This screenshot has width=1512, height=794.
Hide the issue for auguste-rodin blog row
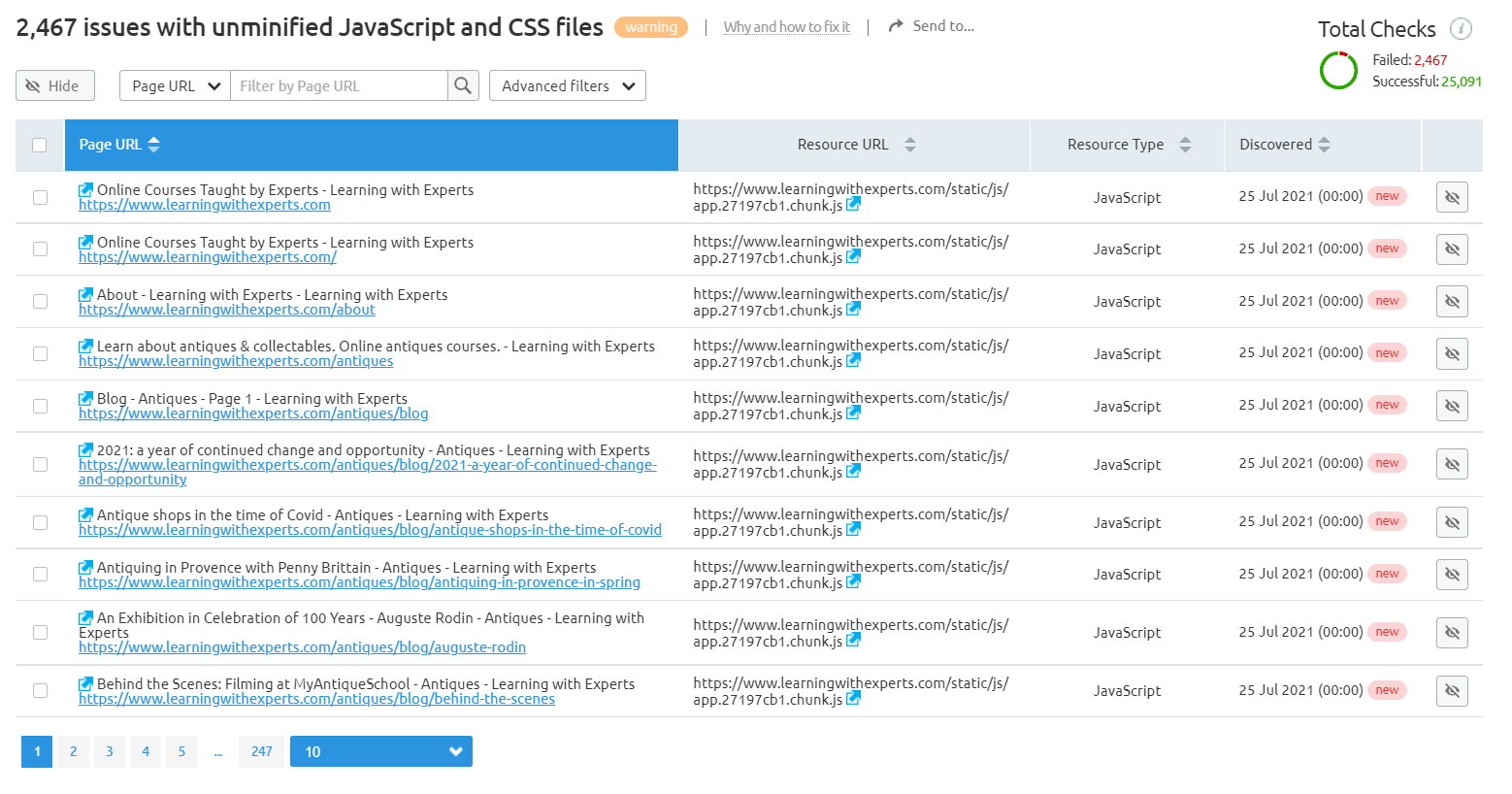coord(1452,633)
